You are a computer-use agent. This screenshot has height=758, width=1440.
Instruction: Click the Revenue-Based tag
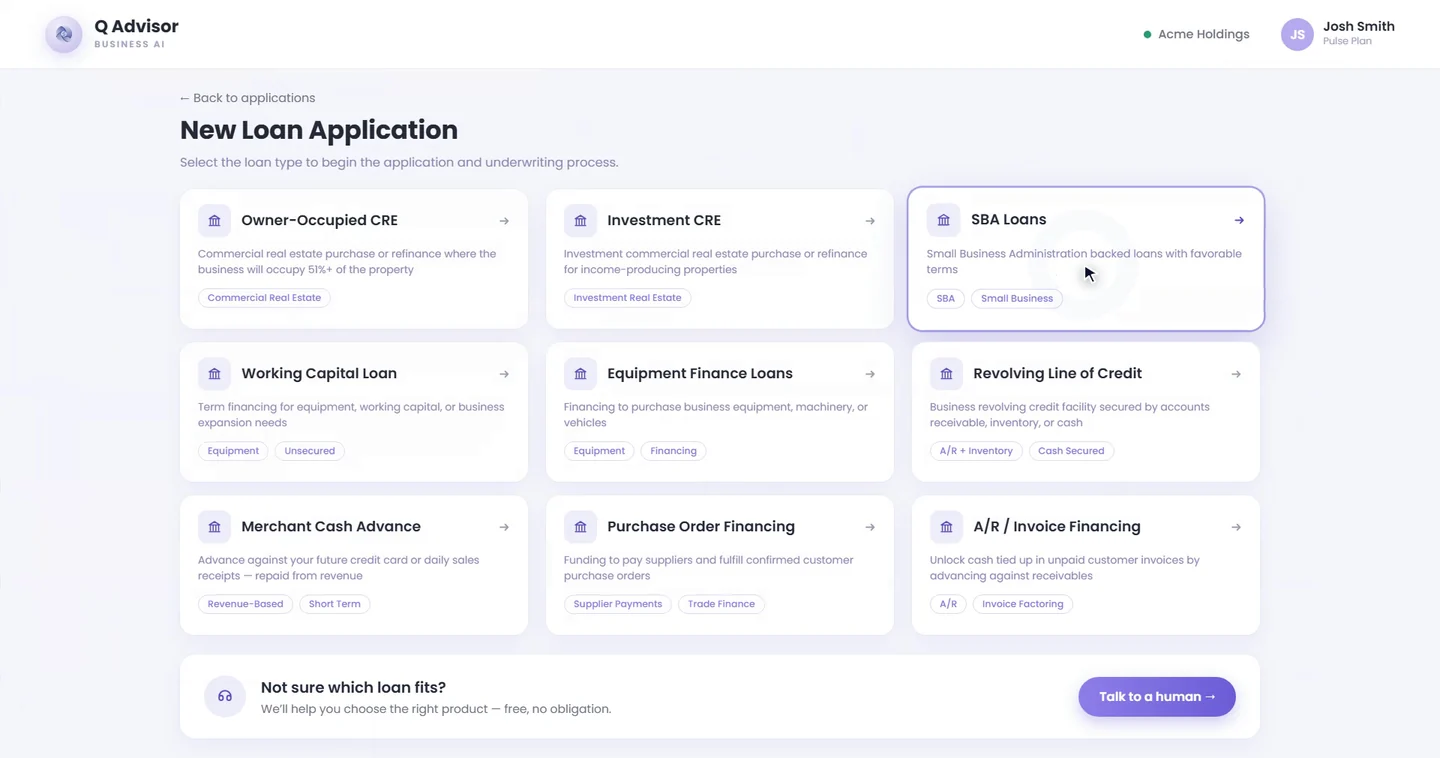(245, 604)
